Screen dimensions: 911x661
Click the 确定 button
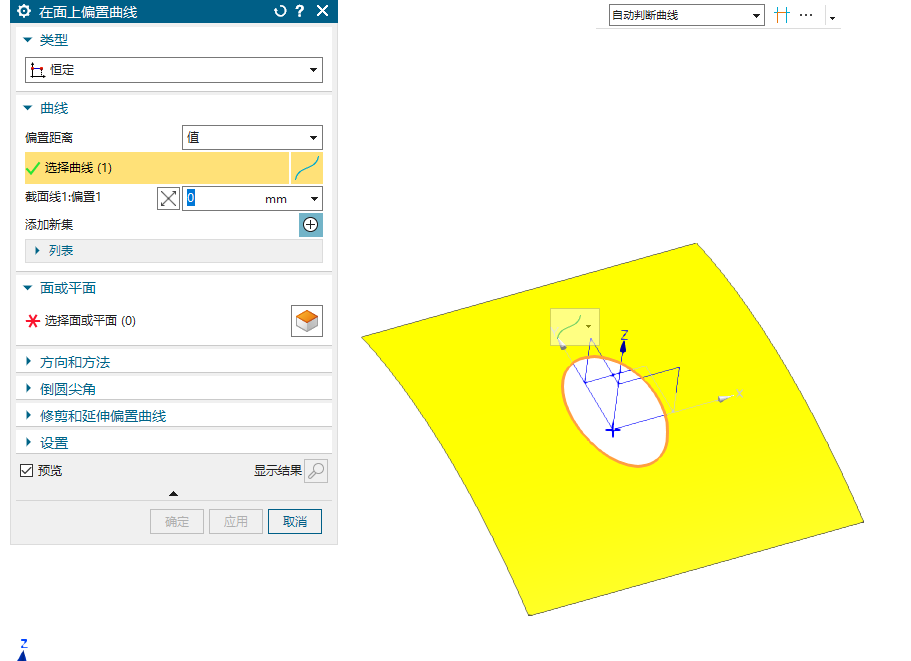(177, 522)
